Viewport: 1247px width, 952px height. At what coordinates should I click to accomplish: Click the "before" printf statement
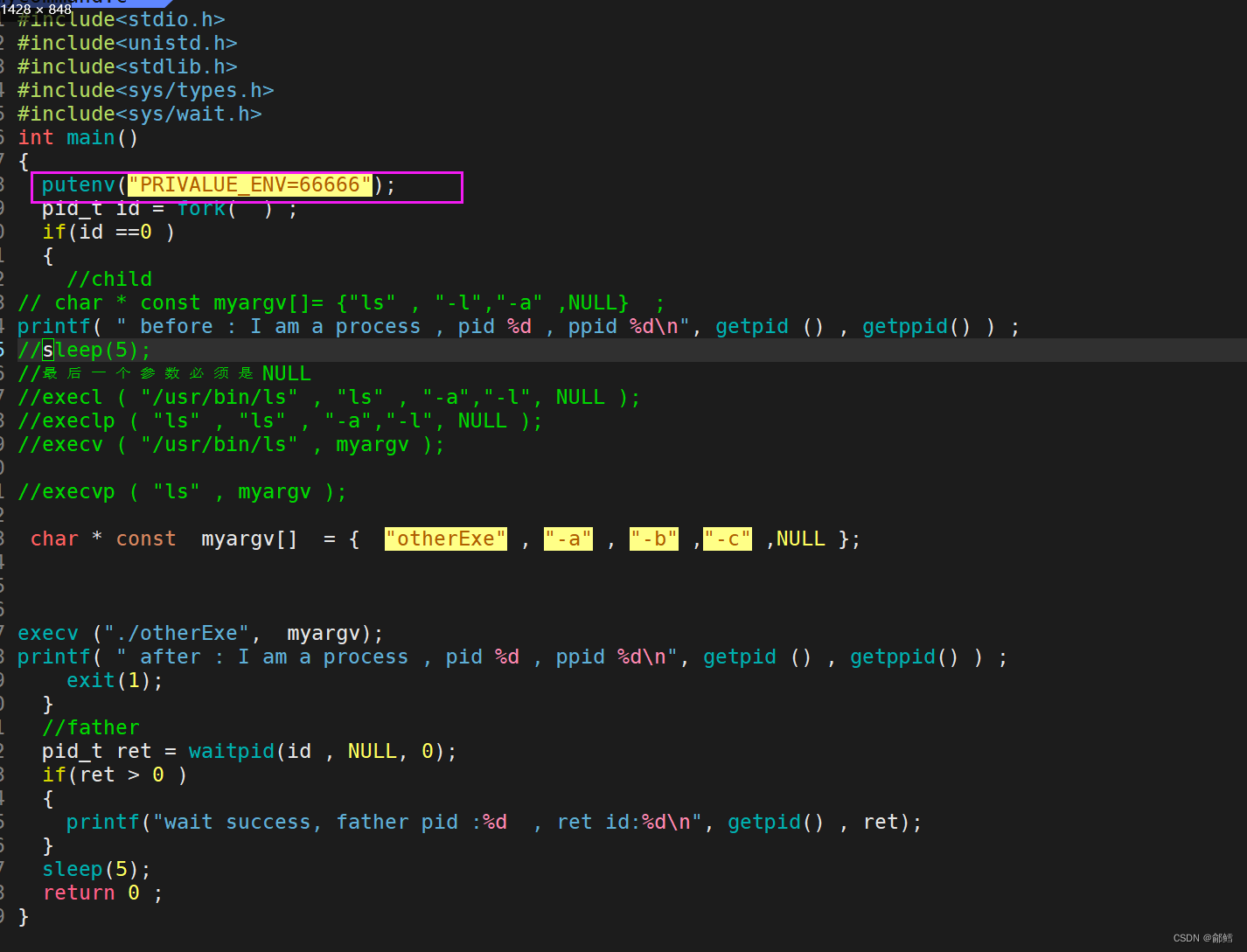pos(519,326)
